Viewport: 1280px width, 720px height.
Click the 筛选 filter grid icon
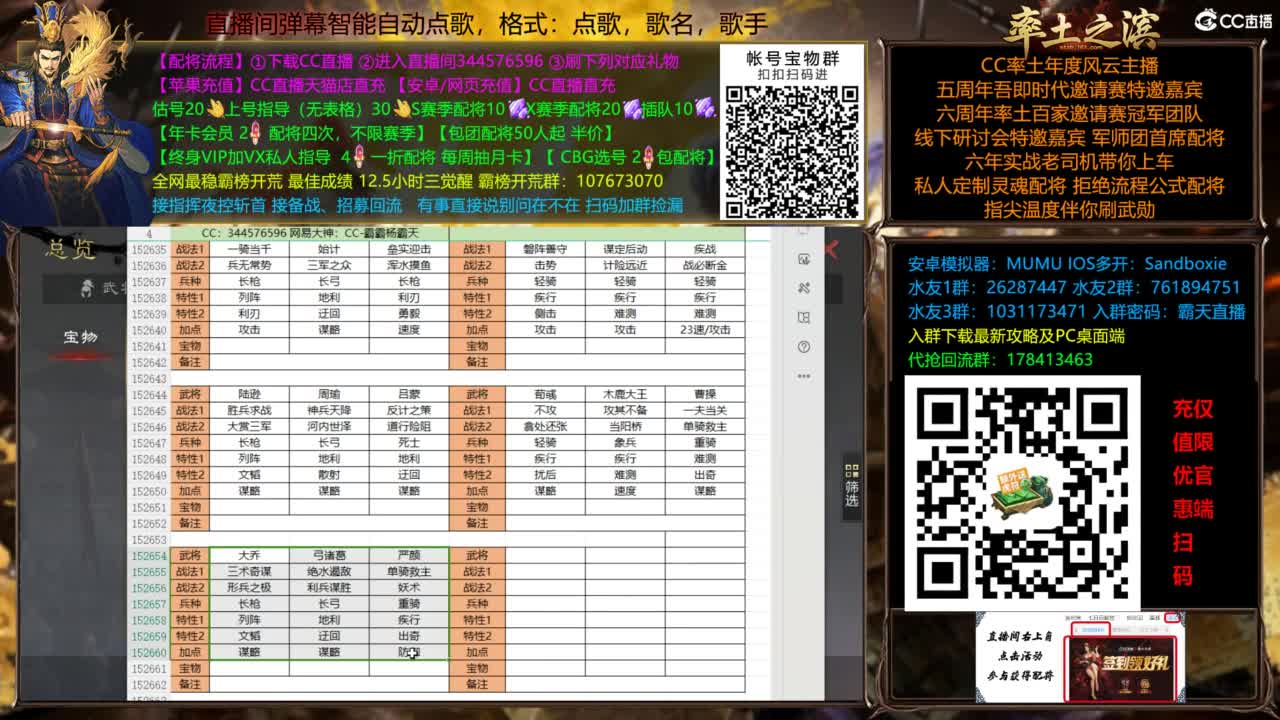pyautogui.click(x=850, y=470)
